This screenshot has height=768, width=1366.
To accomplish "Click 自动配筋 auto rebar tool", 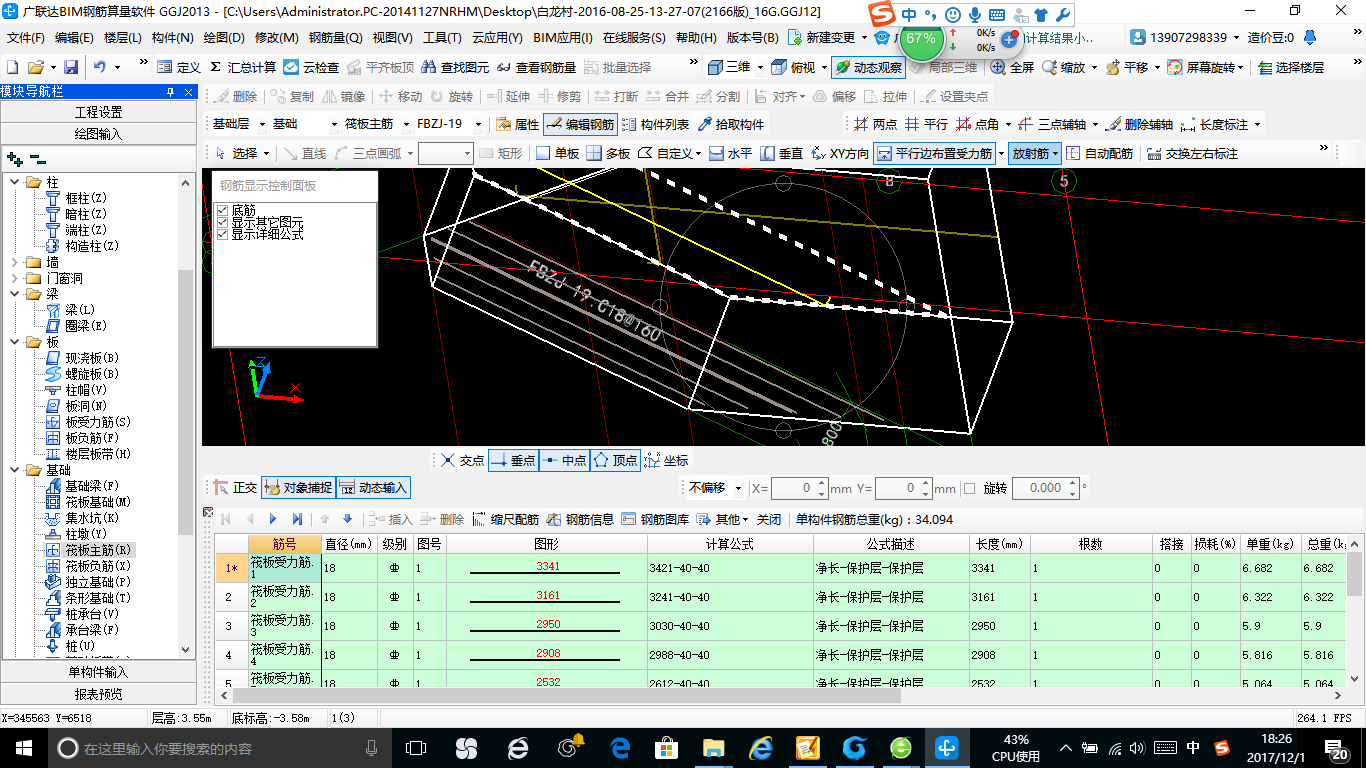I will click(1100, 153).
